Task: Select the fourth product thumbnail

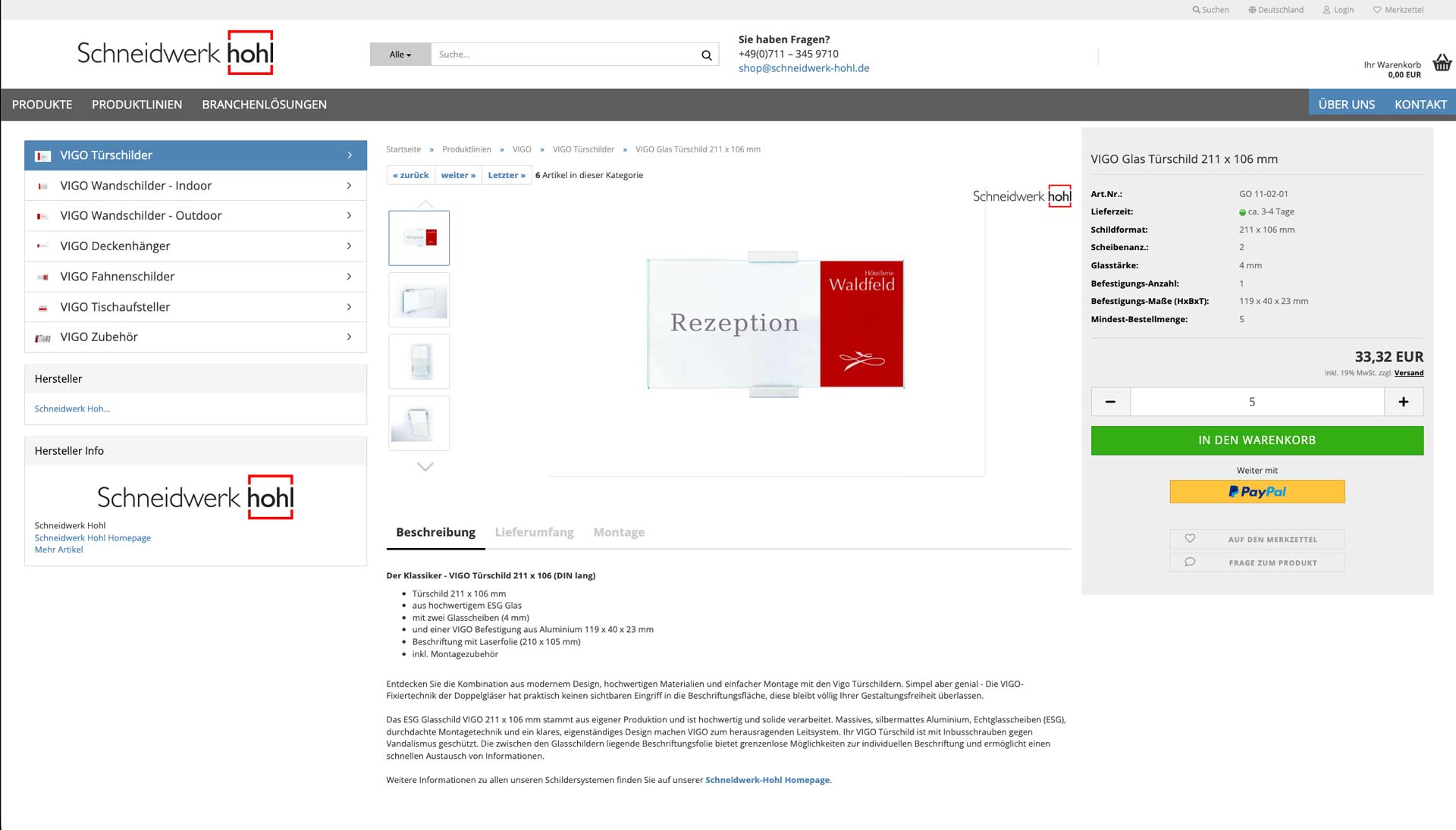Action: click(419, 423)
